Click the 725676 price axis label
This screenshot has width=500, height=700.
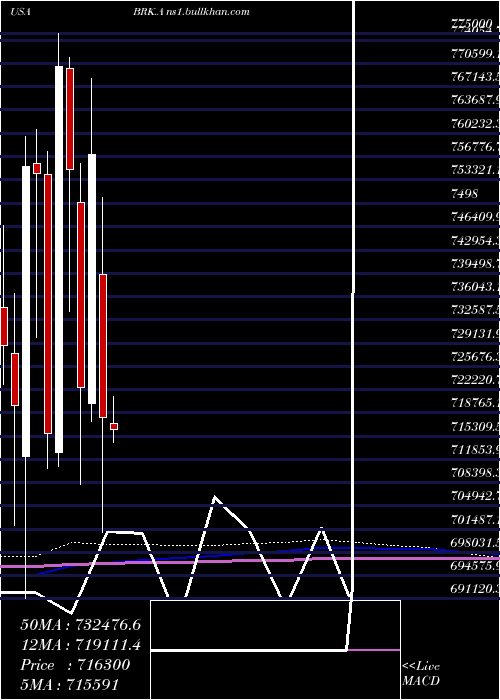point(475,357)
